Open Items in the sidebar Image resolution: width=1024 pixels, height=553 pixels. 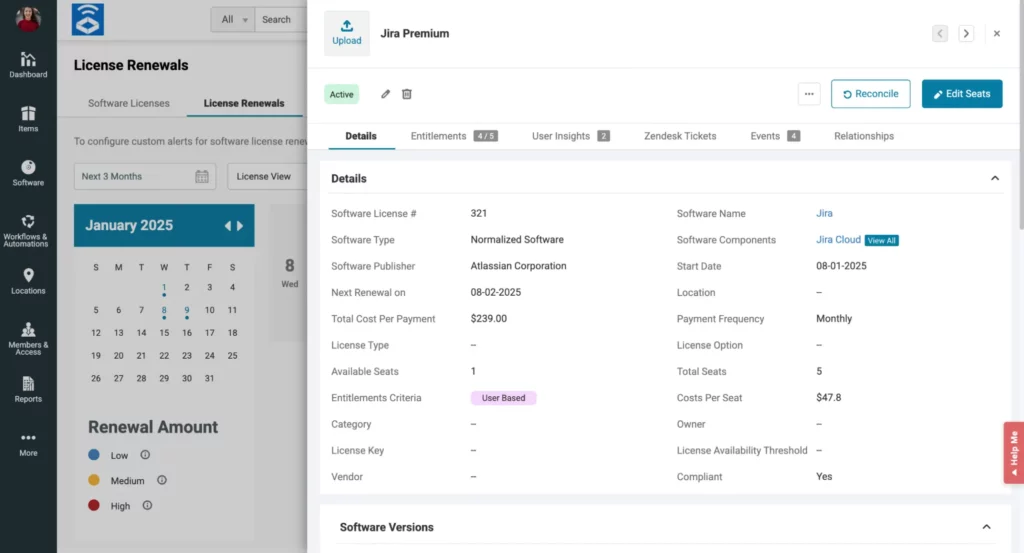point(28,119)
